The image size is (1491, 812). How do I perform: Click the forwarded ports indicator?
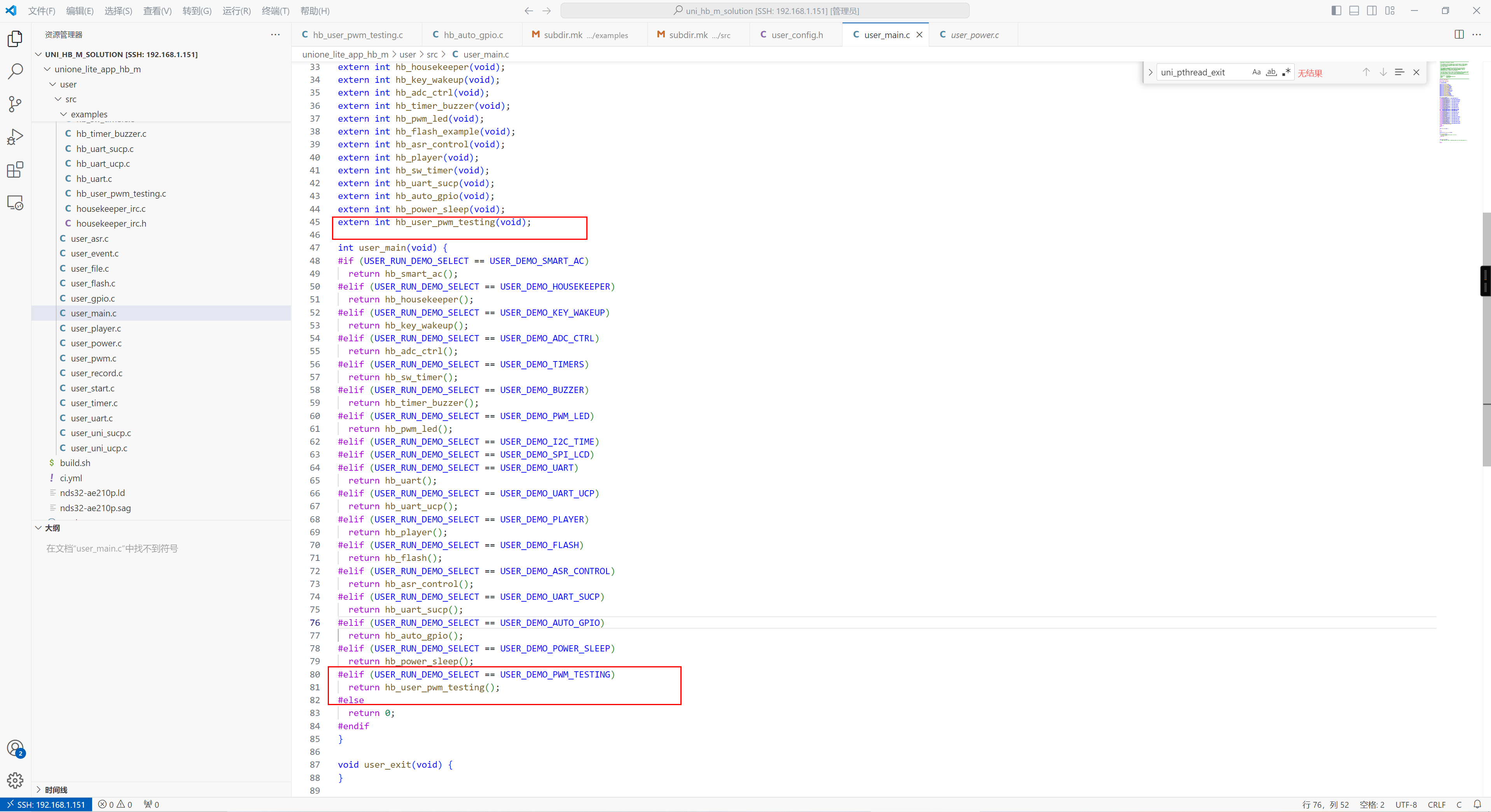point(151,805)
